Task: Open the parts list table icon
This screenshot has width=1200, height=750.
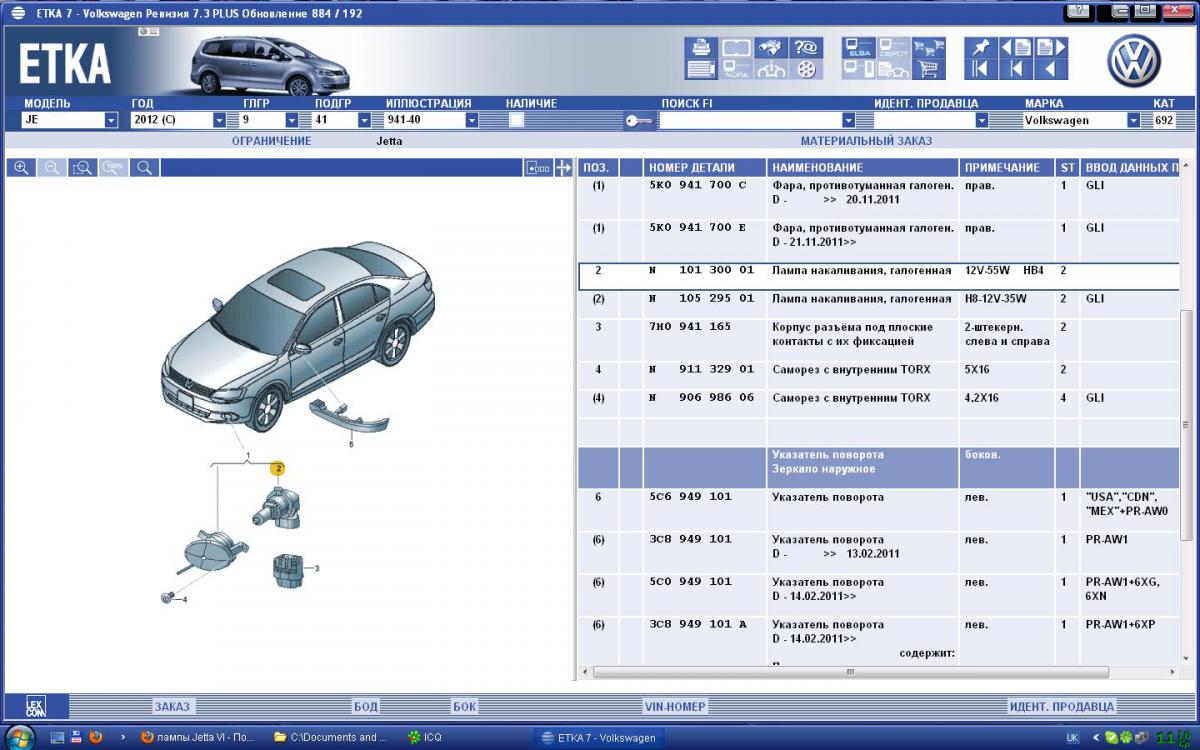Action: (x=702, y=70)
